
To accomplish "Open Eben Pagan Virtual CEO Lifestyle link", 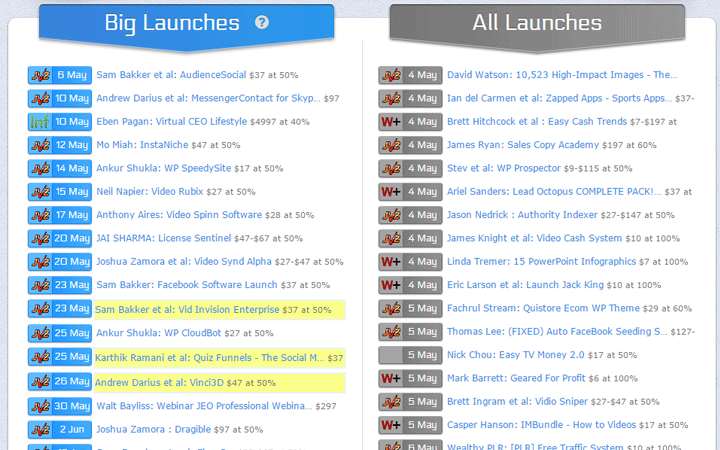I will [x=172, y=122].
